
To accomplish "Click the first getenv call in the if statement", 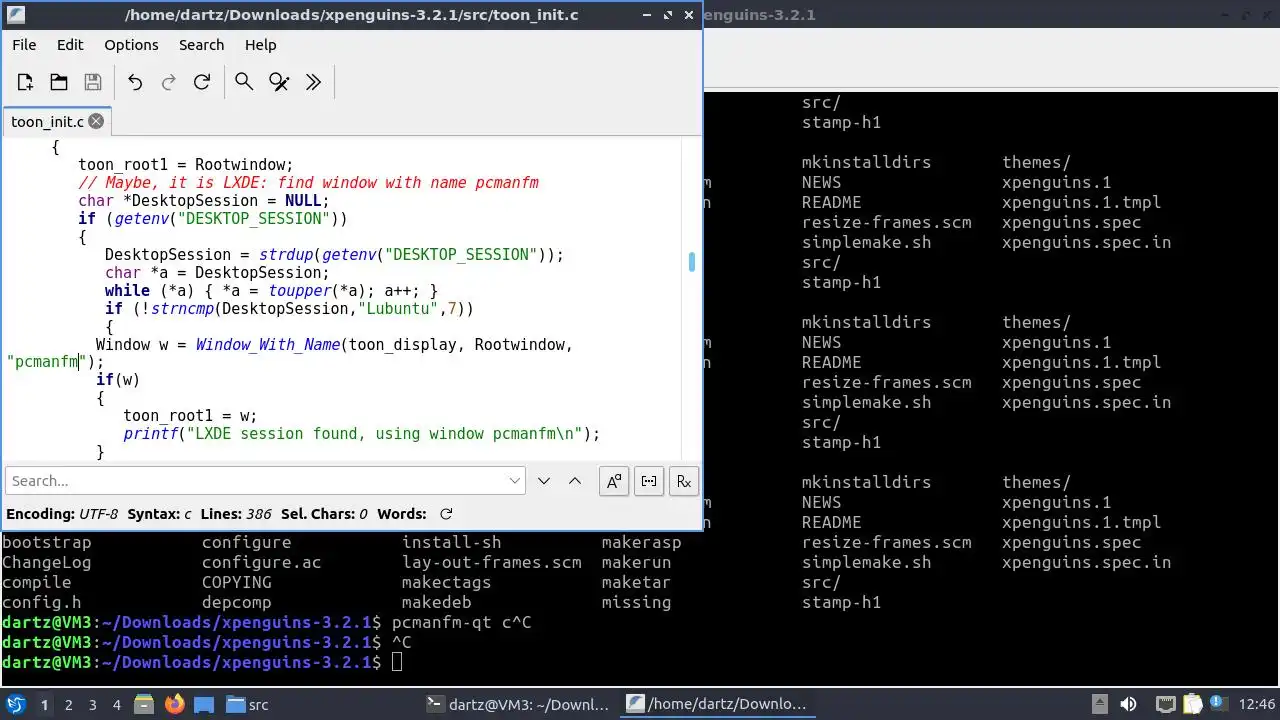I will coord(141,219).
